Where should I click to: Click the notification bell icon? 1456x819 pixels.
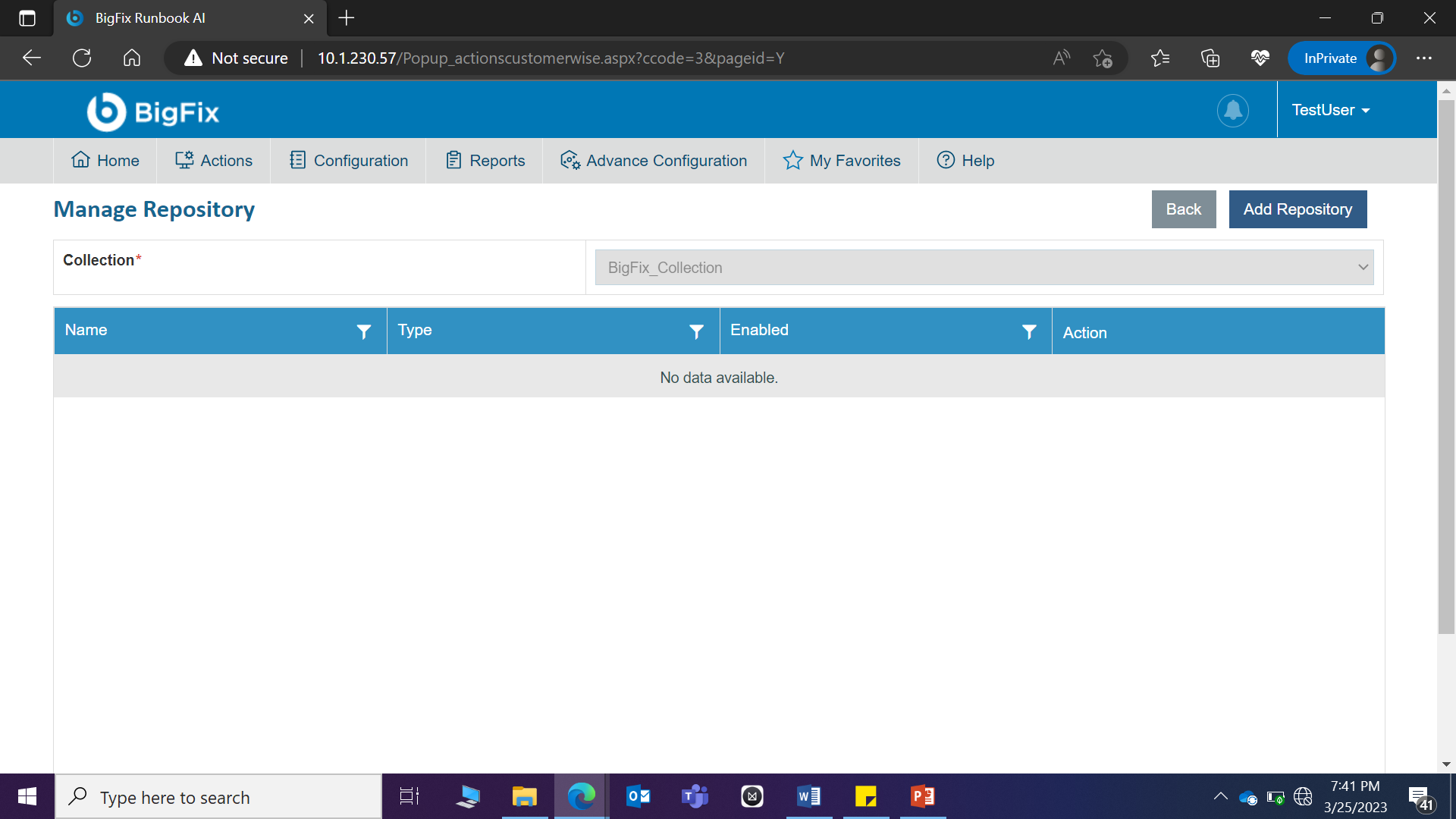pyautogui.click(x=1232, y=111)
